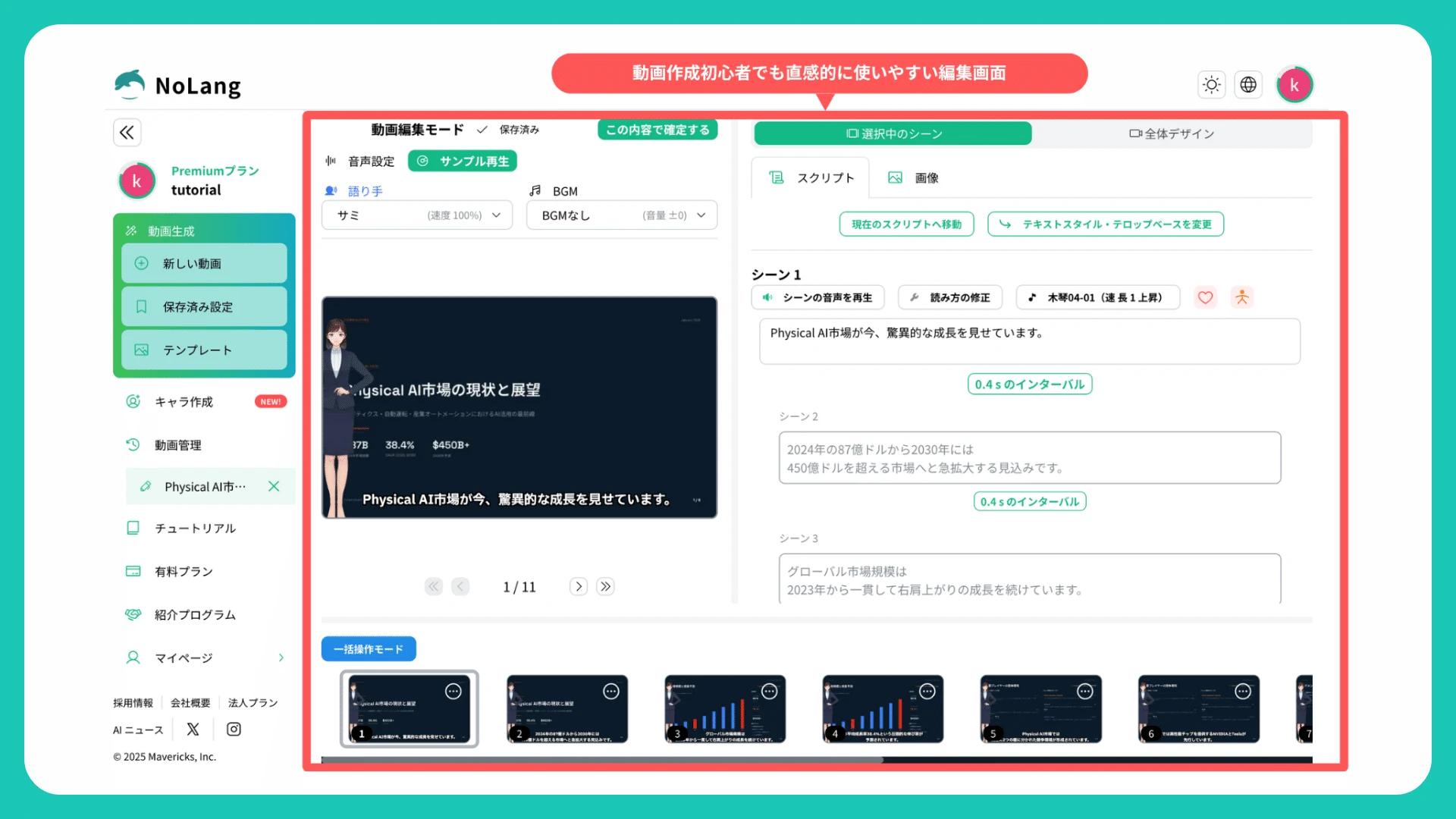Switch to 全体デザイン tab
The image size is (1456, 819).
pos(1172,133)
